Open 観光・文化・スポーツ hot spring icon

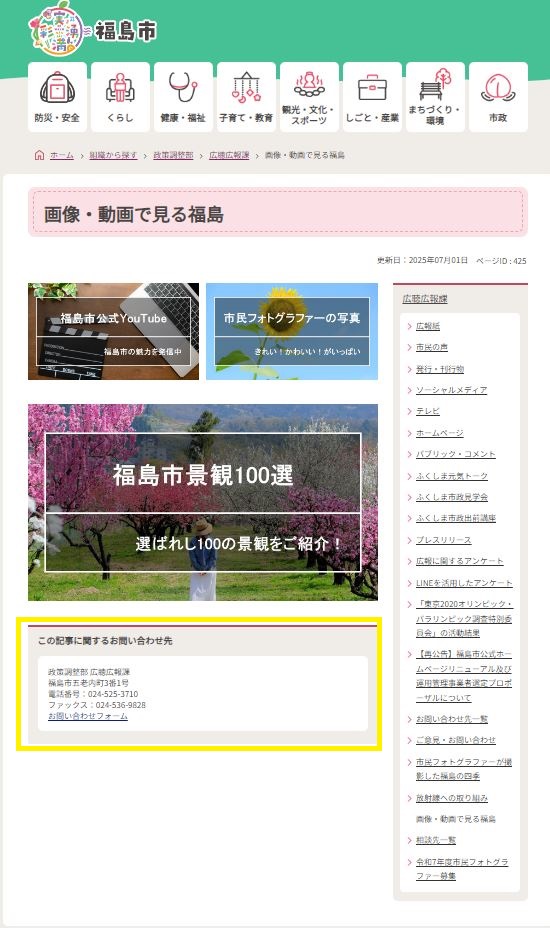tap(309, 97)
